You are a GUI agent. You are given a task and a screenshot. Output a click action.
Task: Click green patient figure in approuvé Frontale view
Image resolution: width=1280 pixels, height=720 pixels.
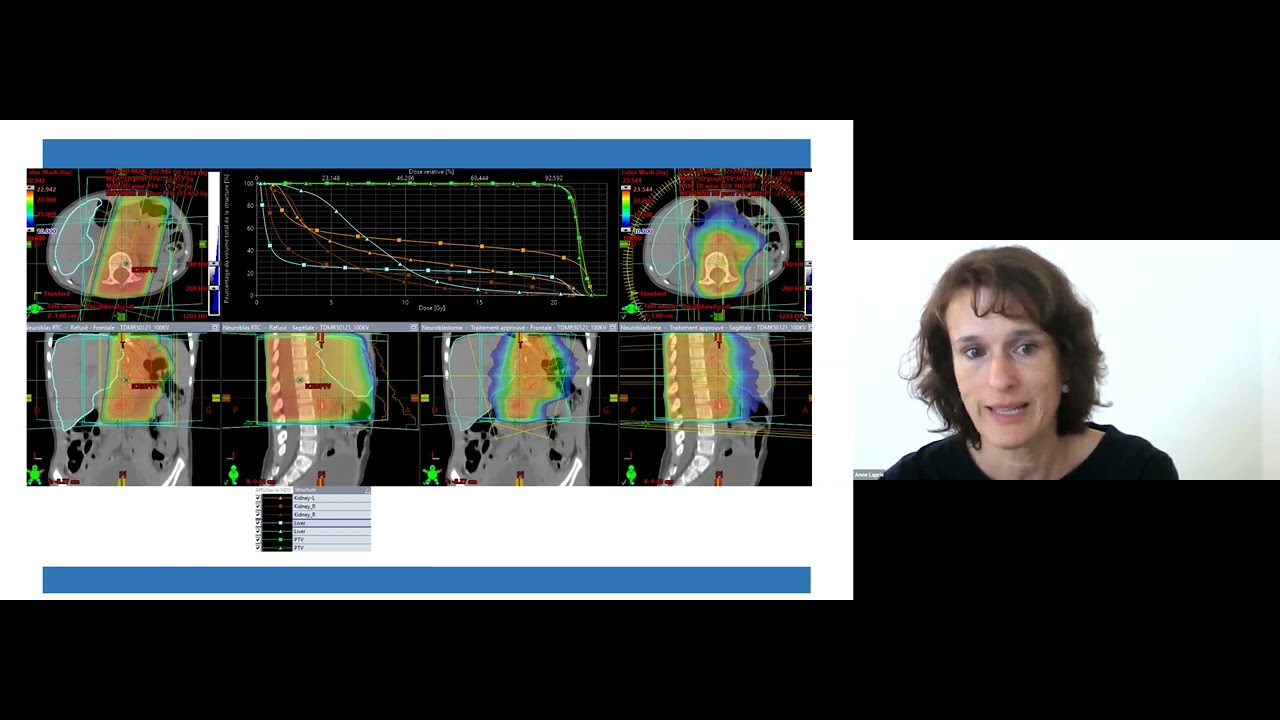pos(432,474)
